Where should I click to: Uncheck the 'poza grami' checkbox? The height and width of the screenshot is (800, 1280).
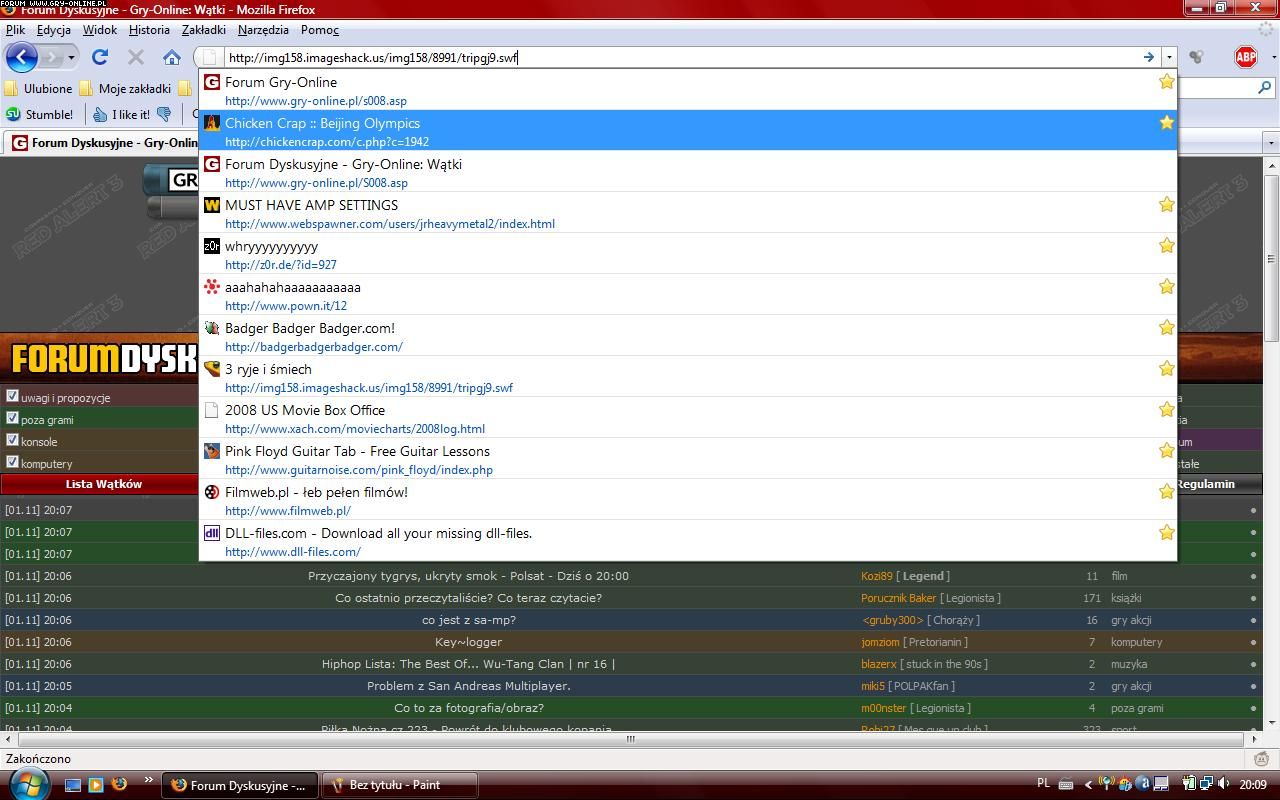tap(12, 418)
